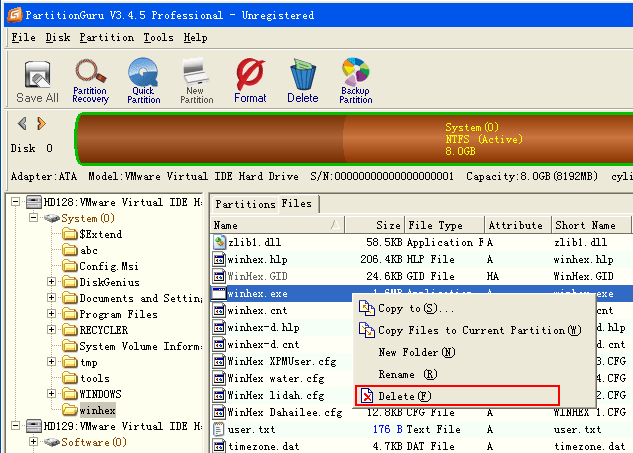
Task: Click the Save All toolbar icon
Action: (x=38, y=81)
